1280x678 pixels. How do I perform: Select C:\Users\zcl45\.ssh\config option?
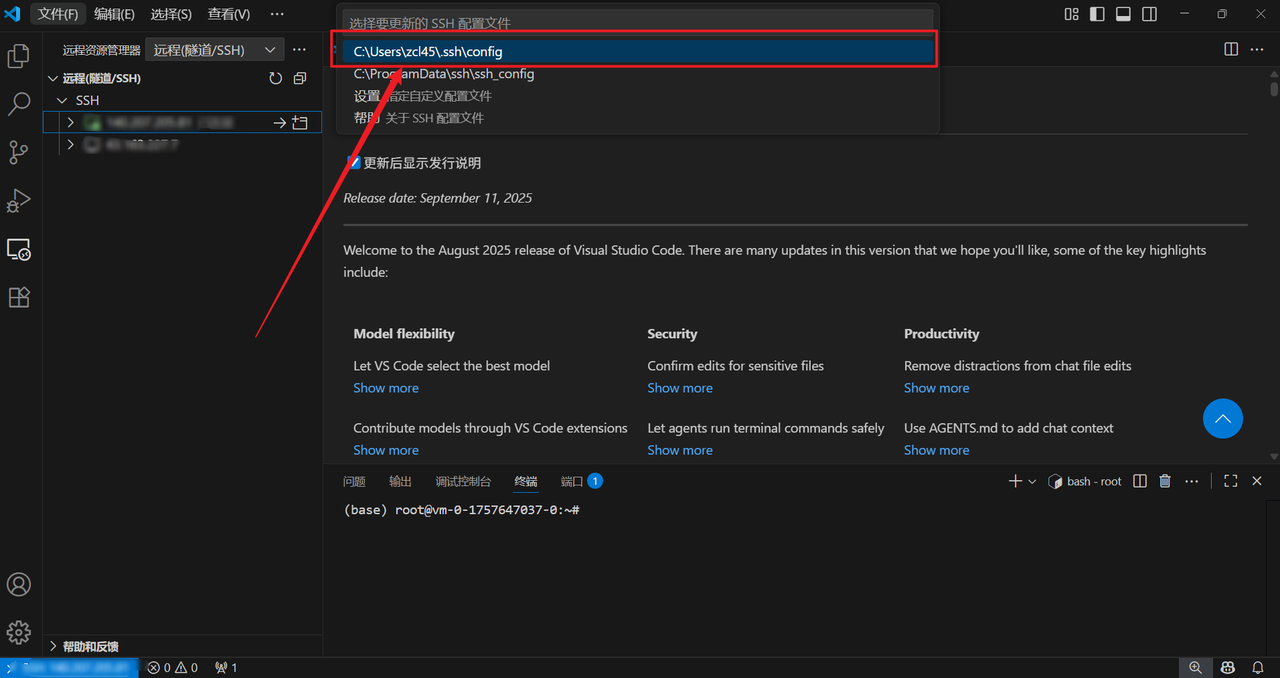coord(637,51)
